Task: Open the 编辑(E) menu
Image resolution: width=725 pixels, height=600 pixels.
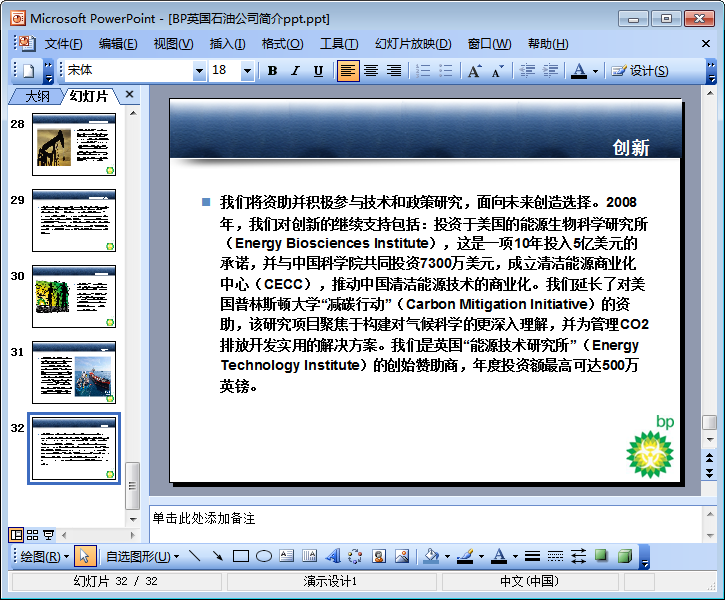Action: (118, 44)
